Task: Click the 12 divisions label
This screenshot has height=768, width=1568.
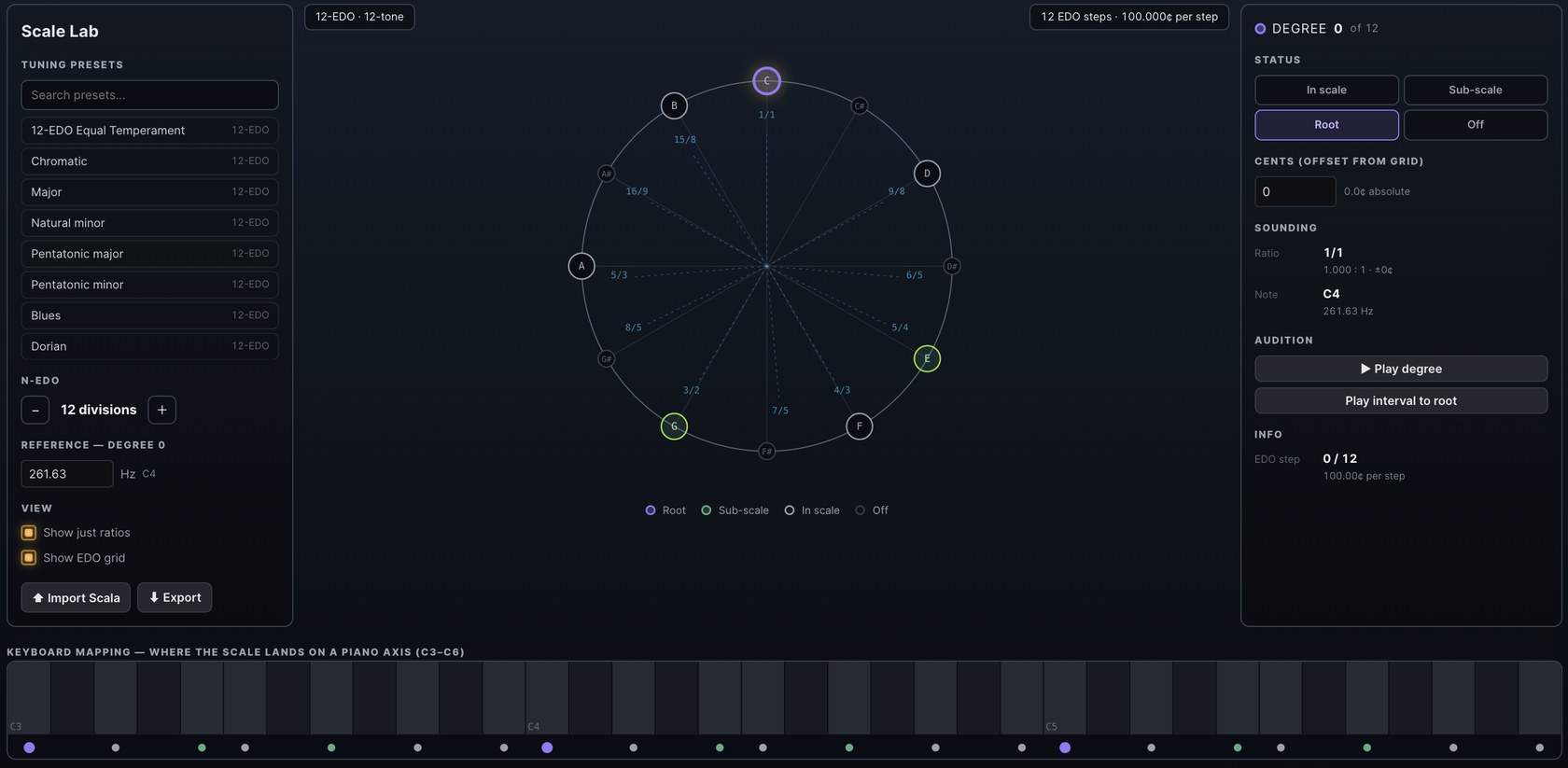Action: point(98,410)
